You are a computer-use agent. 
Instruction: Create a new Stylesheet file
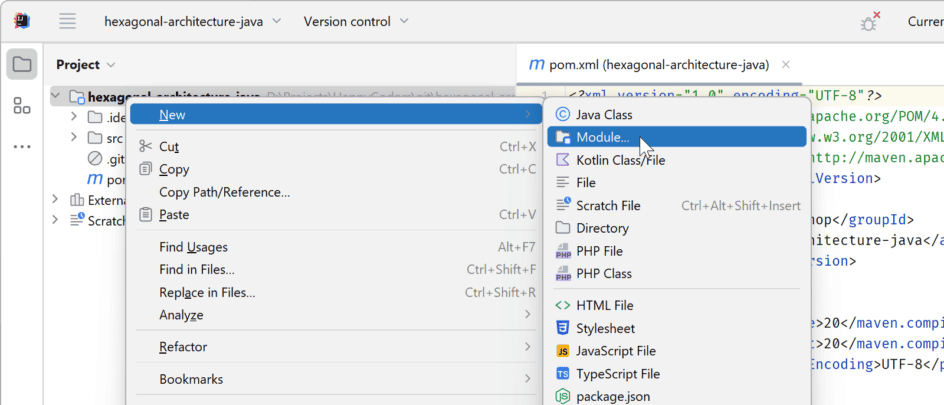click(605, 328)
